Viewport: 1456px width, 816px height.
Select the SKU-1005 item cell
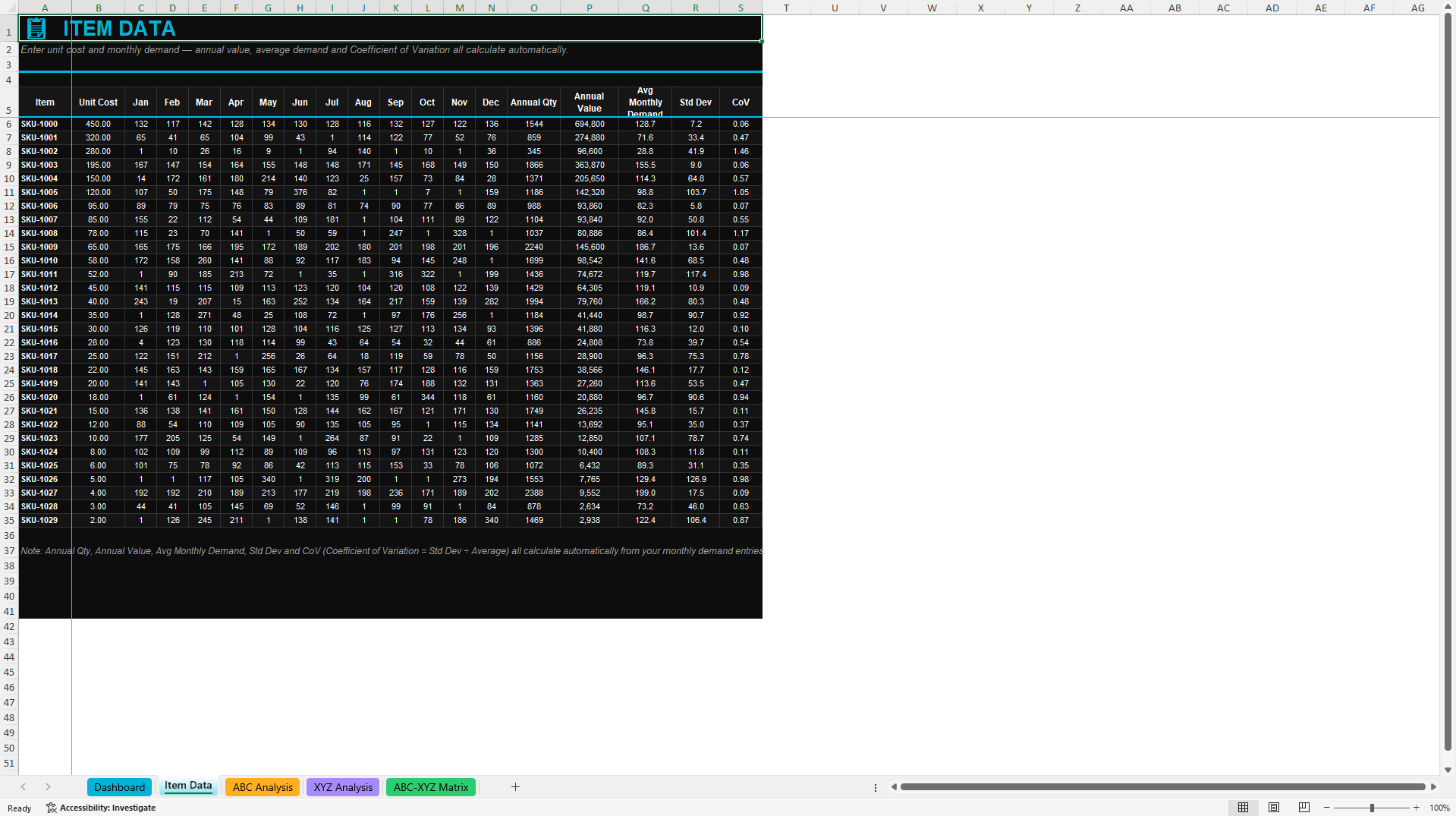click(x=45, y=192)
